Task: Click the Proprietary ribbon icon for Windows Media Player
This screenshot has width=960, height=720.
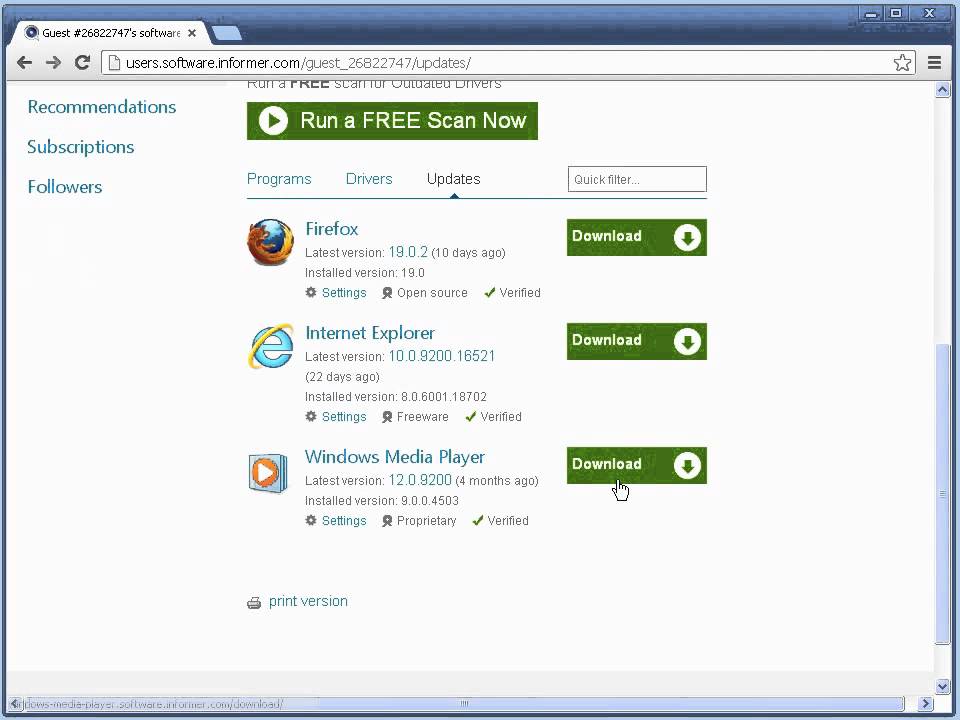Action: coord(387,521)
